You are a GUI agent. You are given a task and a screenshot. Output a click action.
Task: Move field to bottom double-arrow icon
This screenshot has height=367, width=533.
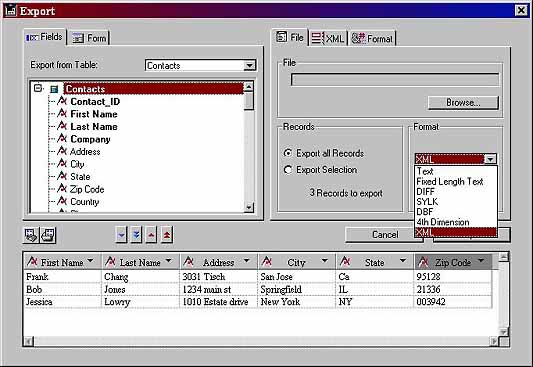pyautogui.click(x=136, y=235)
